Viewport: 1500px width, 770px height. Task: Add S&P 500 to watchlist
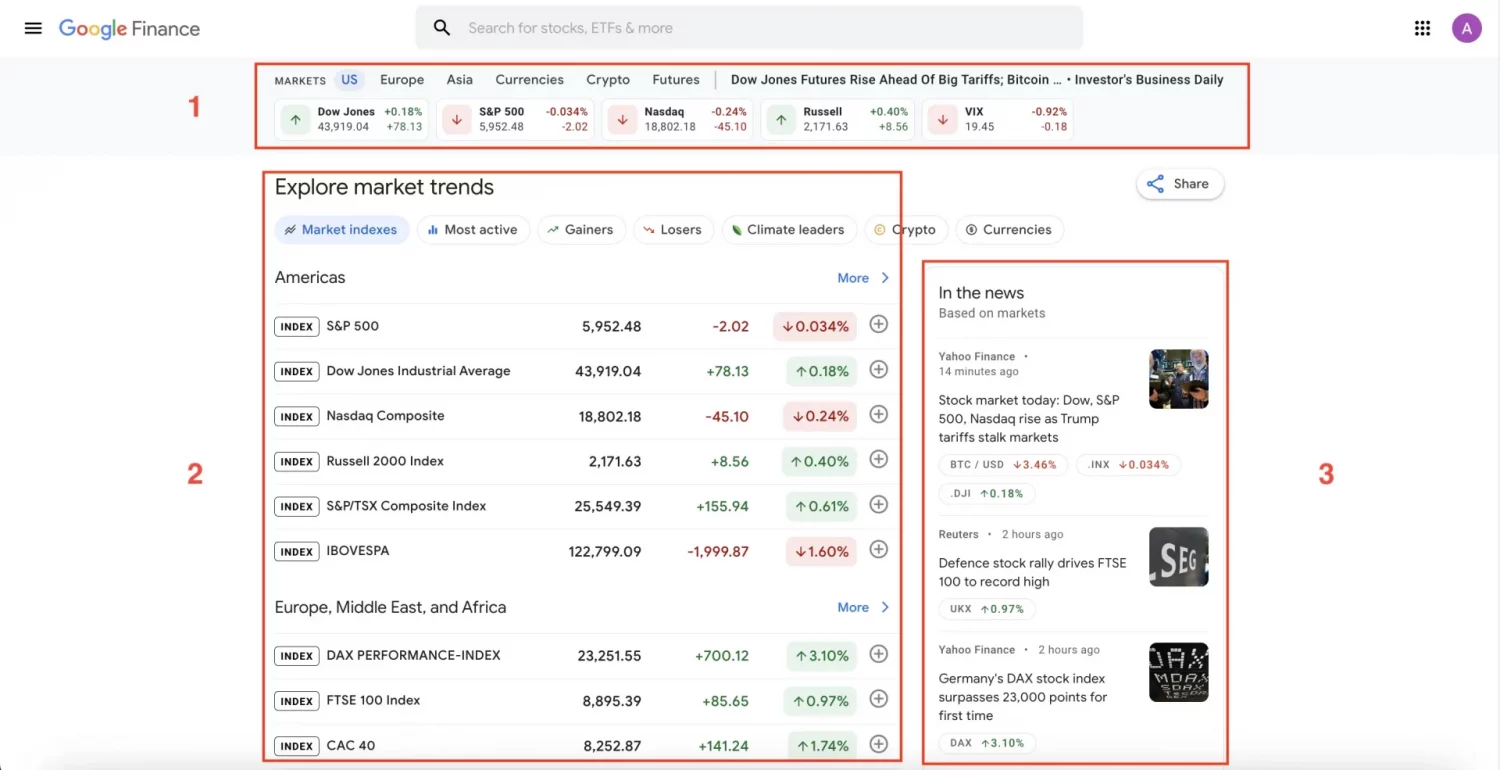point(878,324)
